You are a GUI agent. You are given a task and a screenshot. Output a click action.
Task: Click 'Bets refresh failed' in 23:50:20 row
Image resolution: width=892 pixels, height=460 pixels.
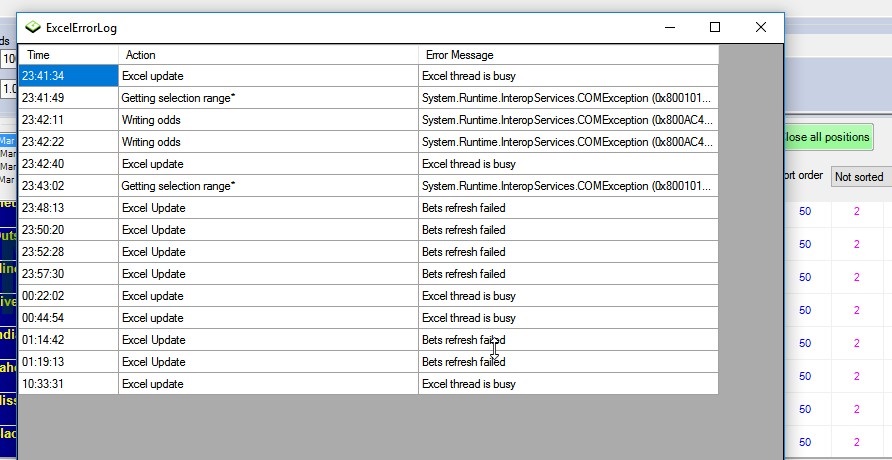tap(464, 230)
